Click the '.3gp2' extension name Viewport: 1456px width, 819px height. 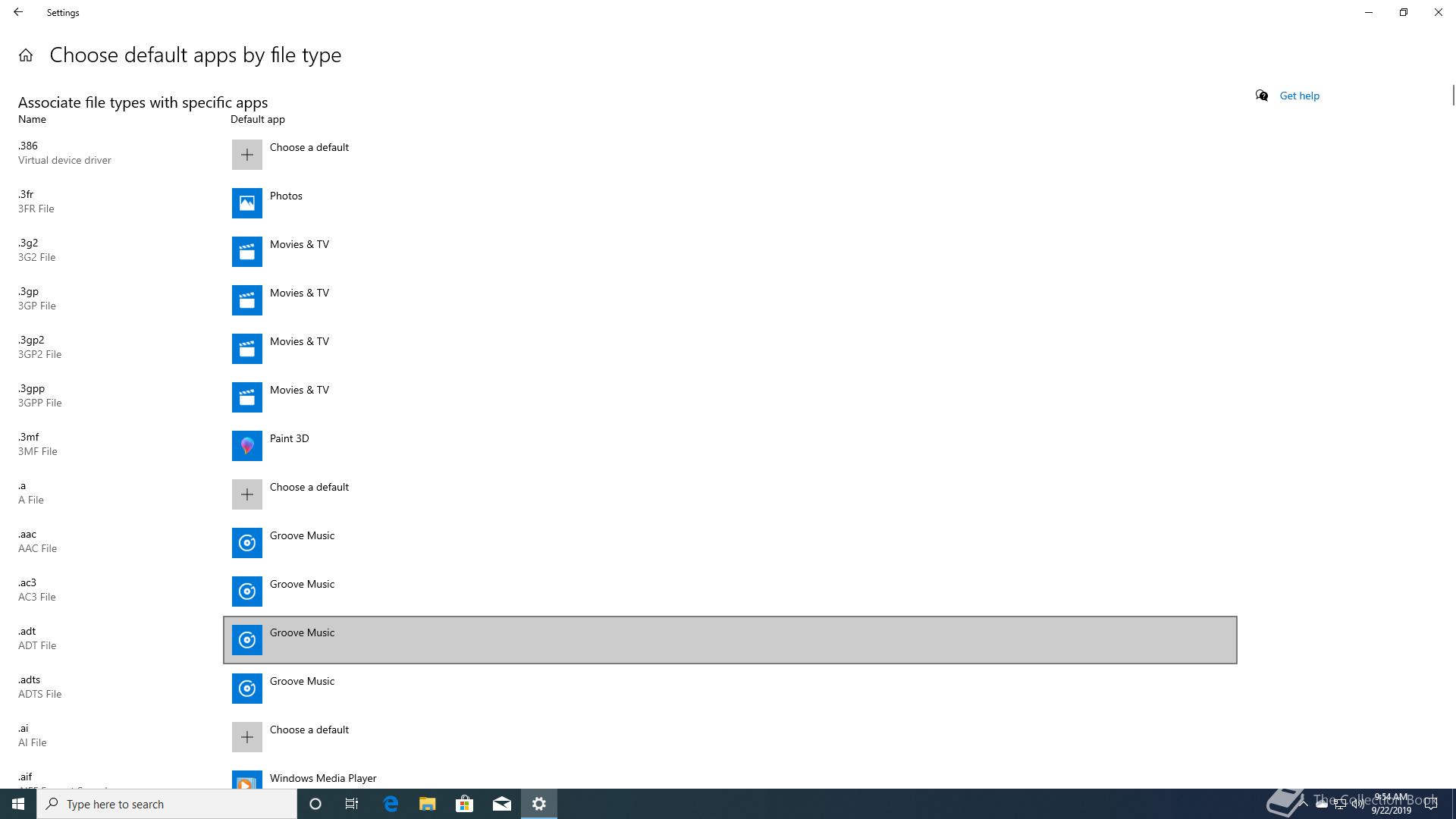point(31,340)
